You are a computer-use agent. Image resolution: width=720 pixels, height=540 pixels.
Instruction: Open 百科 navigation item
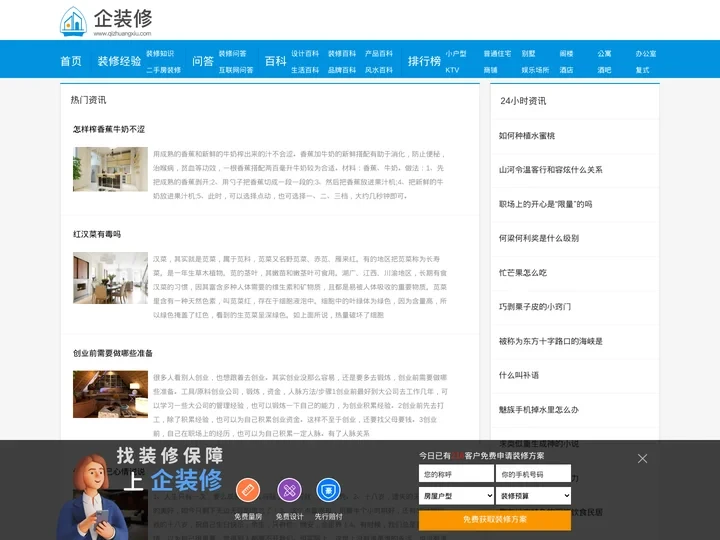click(x=276, y=61)
